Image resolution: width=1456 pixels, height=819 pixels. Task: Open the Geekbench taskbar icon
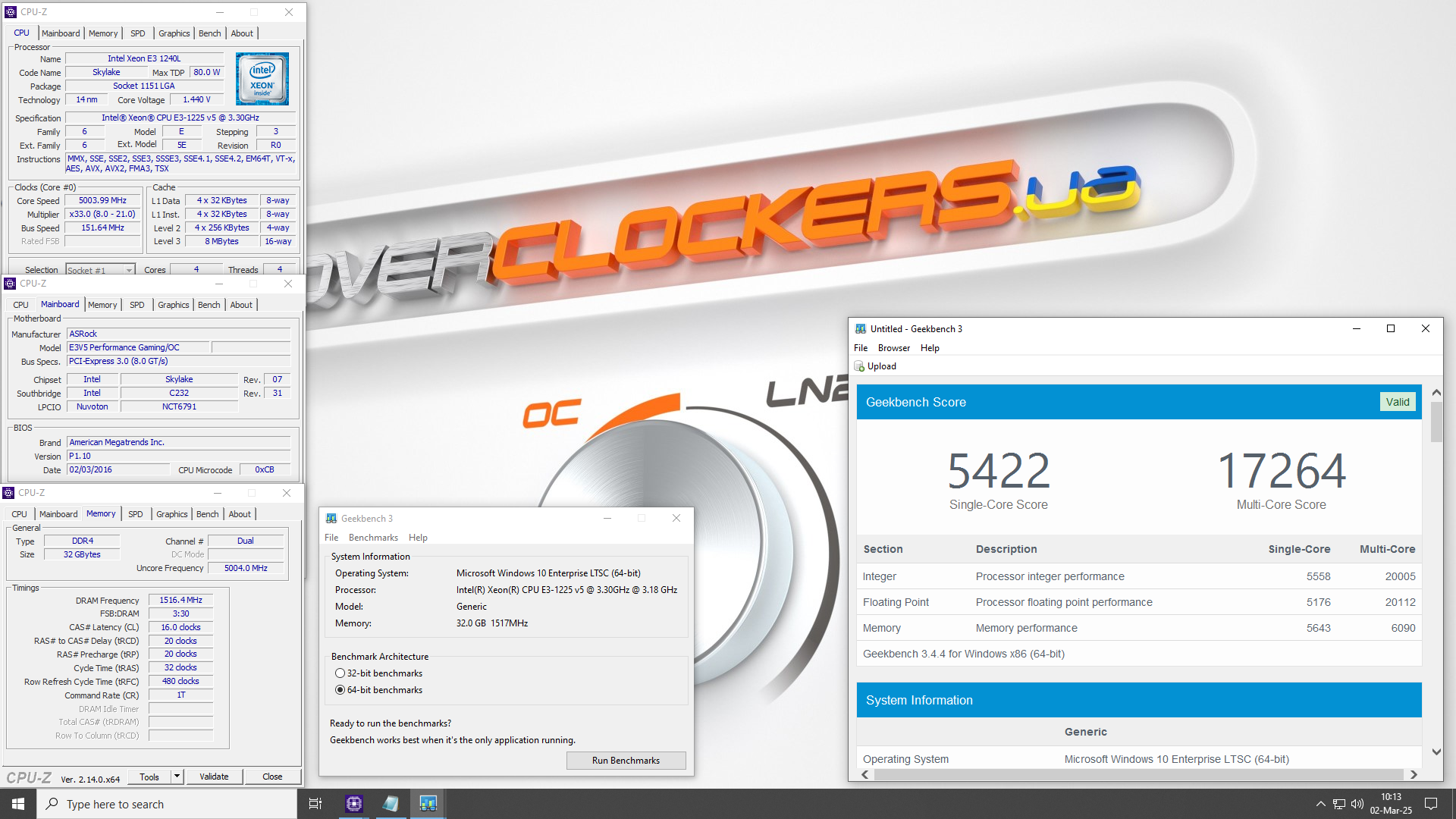tap(428, 804)
